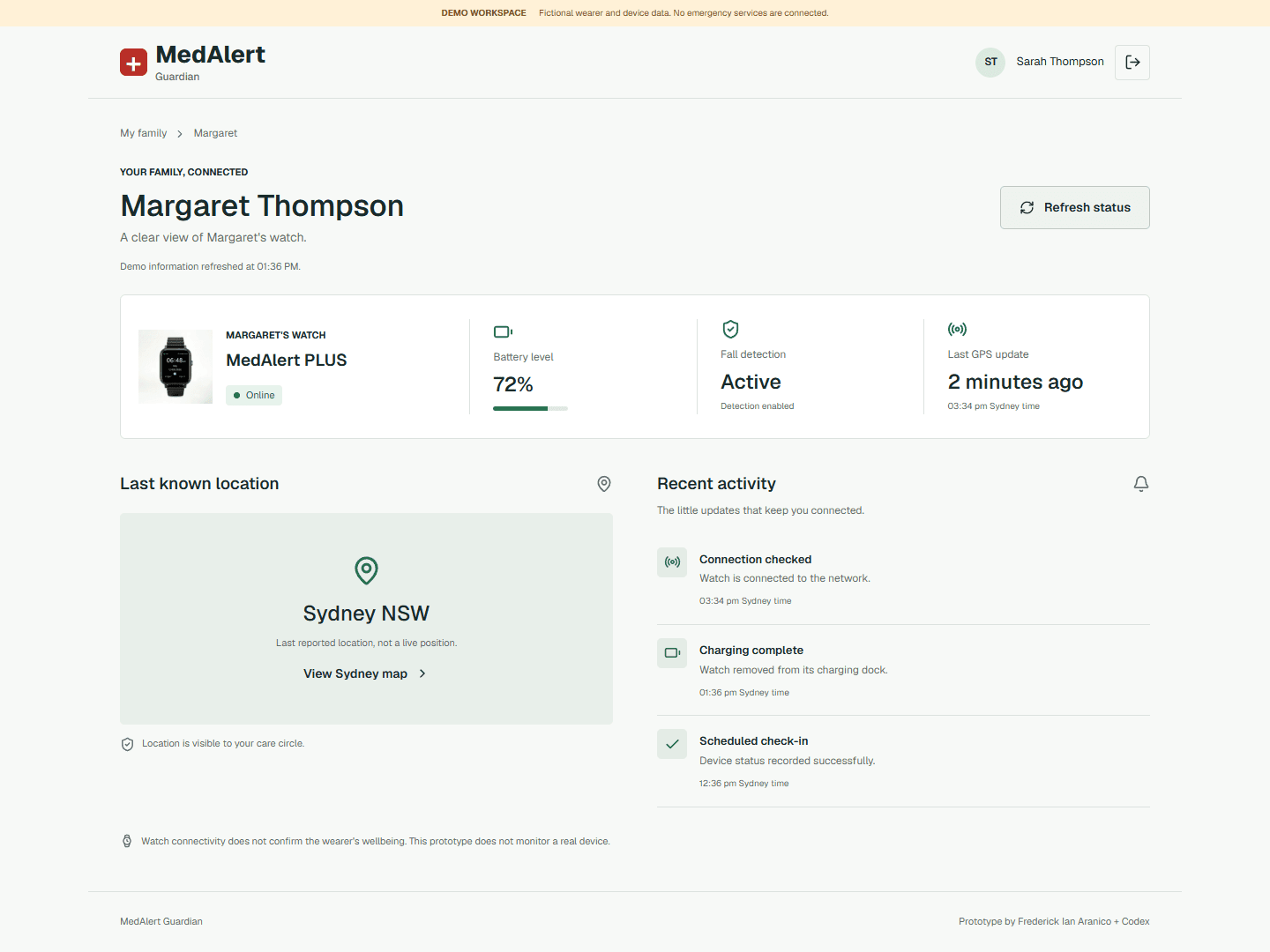The image size is (1270, 952).
Task: Click the Active fall detection status
Action: click(751, 383)
